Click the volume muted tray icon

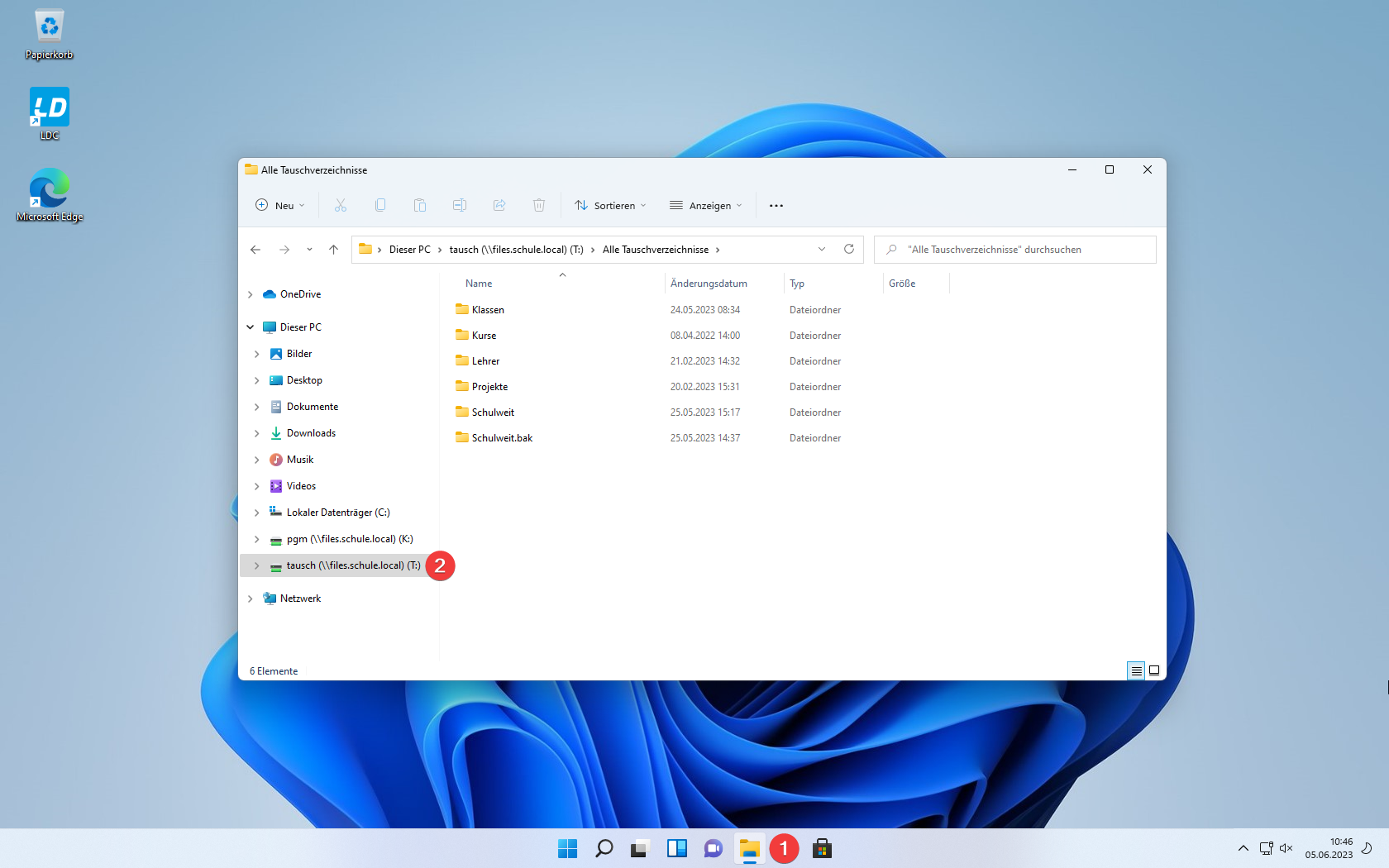pyautogui.click(x=1286, y=848)
